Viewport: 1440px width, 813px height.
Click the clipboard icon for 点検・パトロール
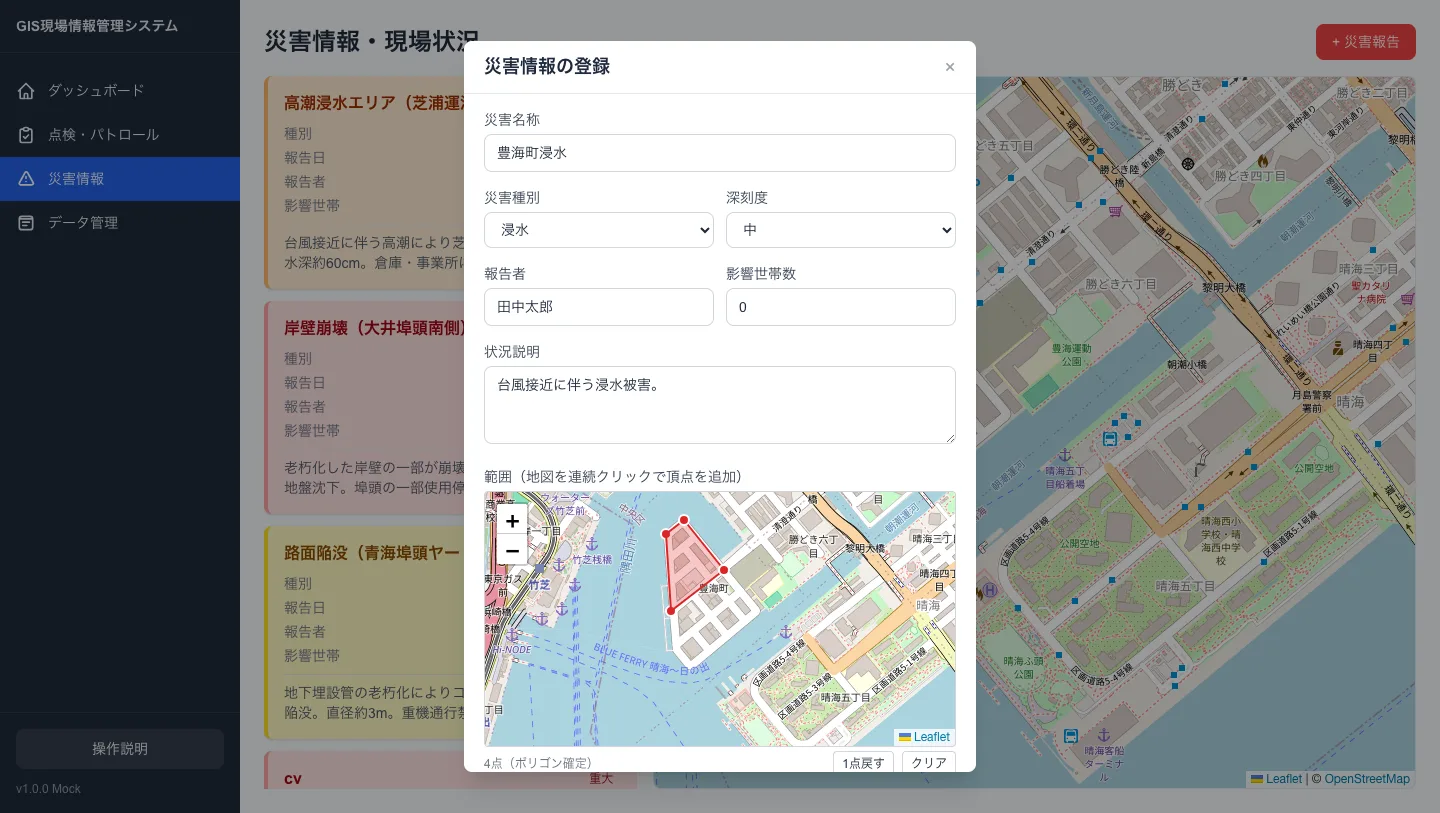26,135
